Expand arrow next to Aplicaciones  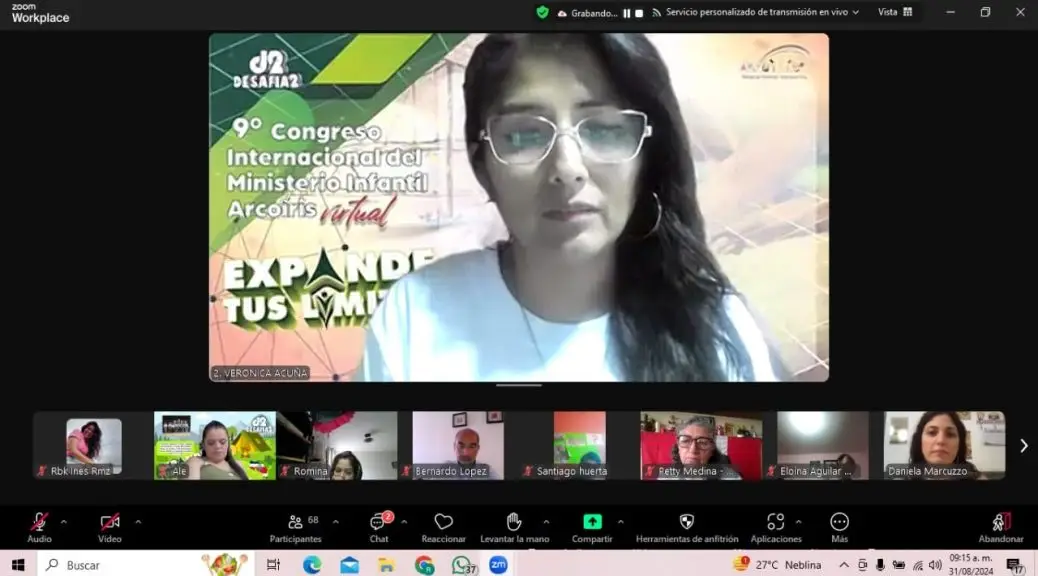click(x=798, y=522)
